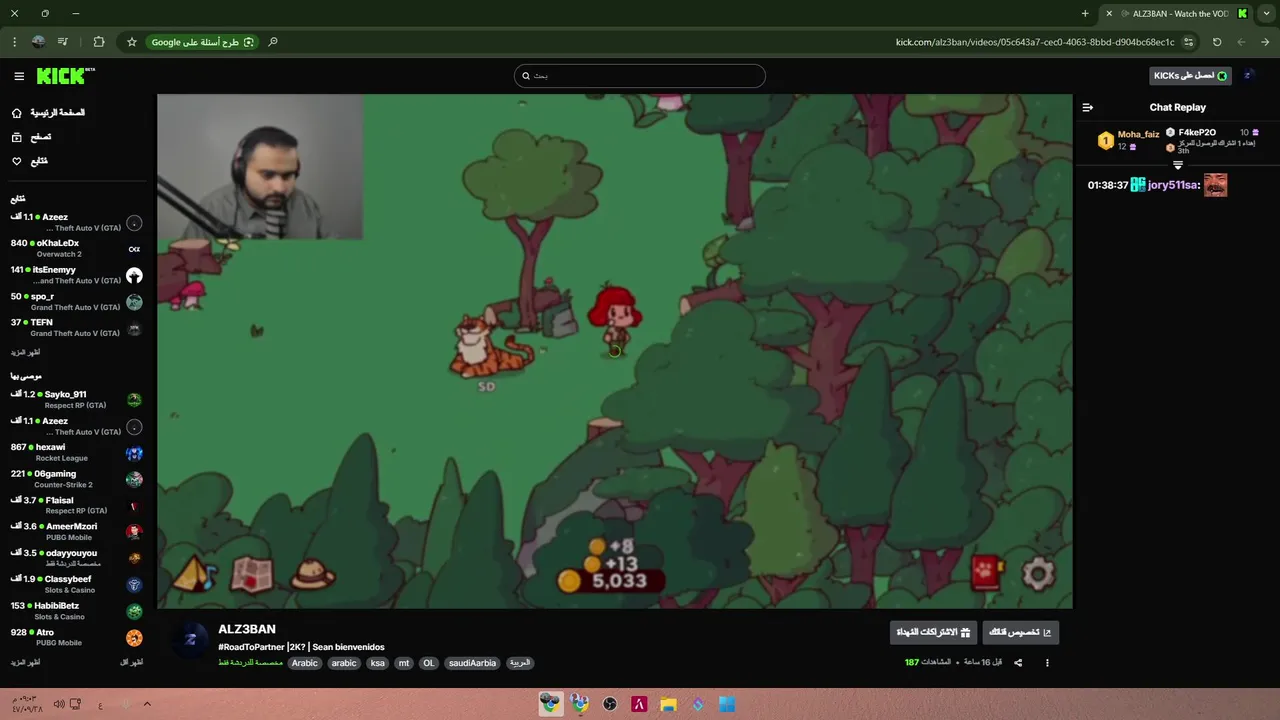Collapse recommended list with show less

tap(132, 662)
